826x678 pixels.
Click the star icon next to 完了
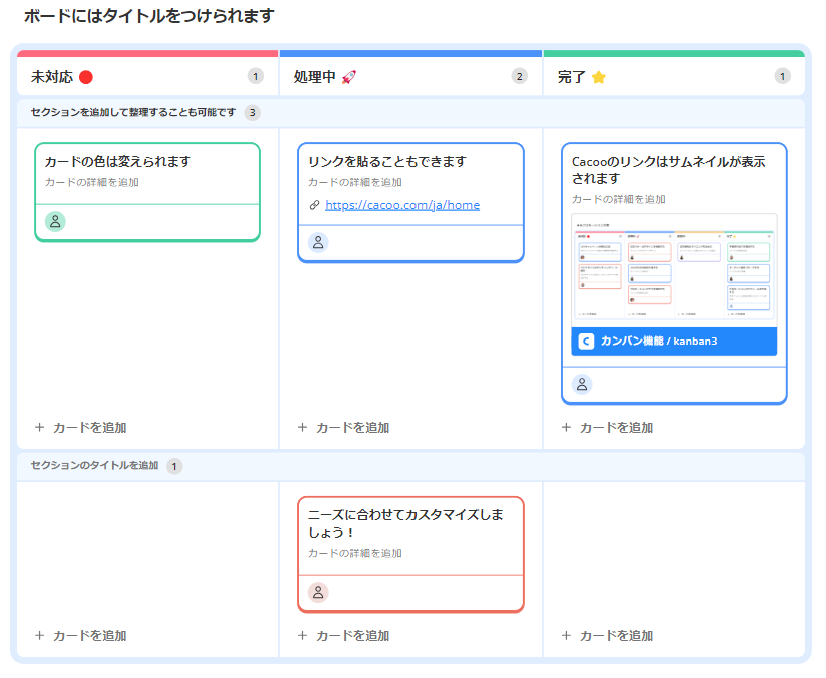pos(599,77)
